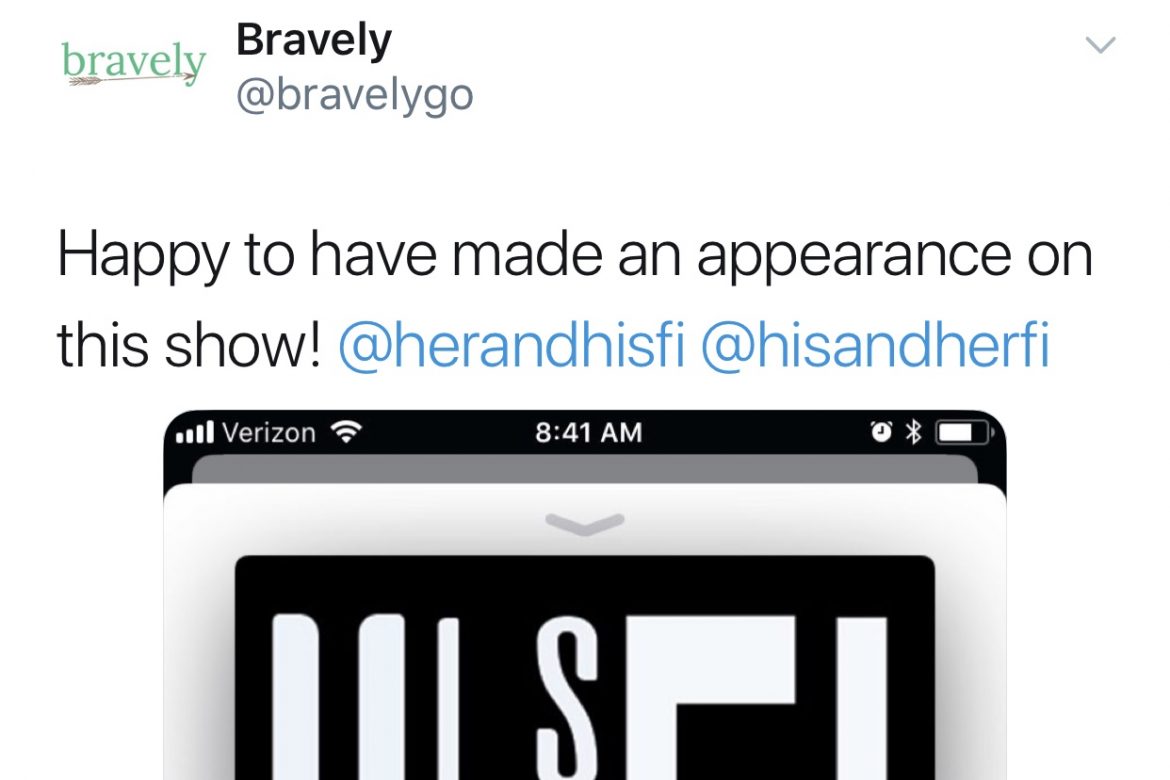Open the embedded phone screenshot image

(584, 595)
